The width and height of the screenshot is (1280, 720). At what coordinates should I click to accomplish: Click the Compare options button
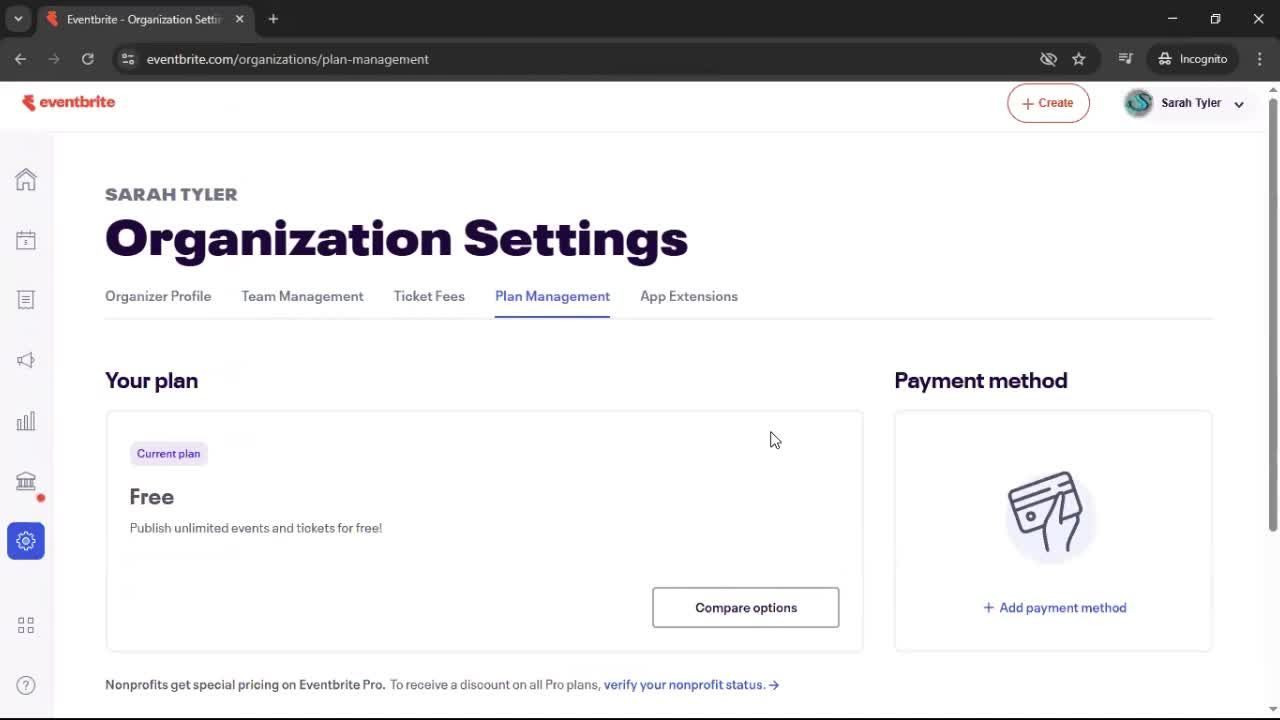[746, 608]
